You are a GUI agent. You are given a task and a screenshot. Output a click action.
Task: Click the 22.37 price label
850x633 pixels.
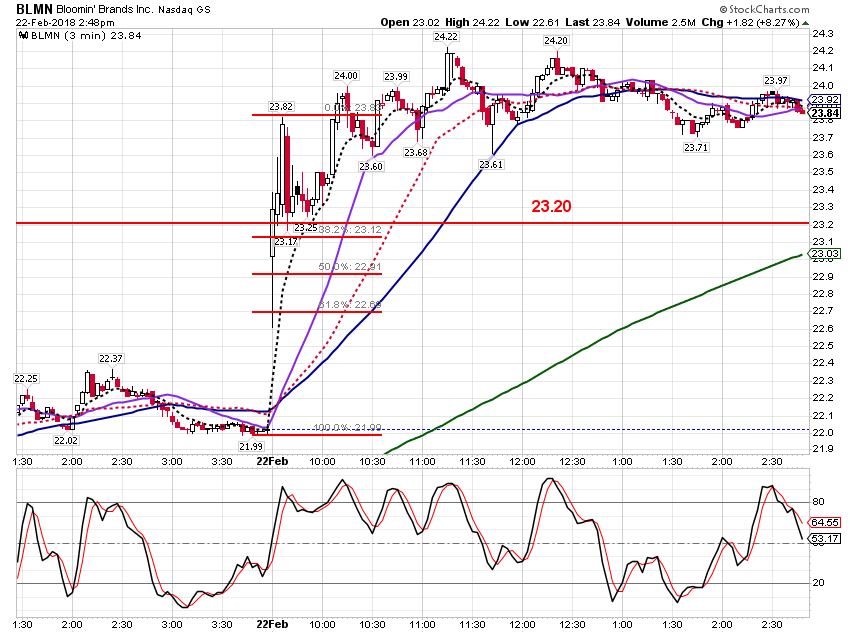111,359
